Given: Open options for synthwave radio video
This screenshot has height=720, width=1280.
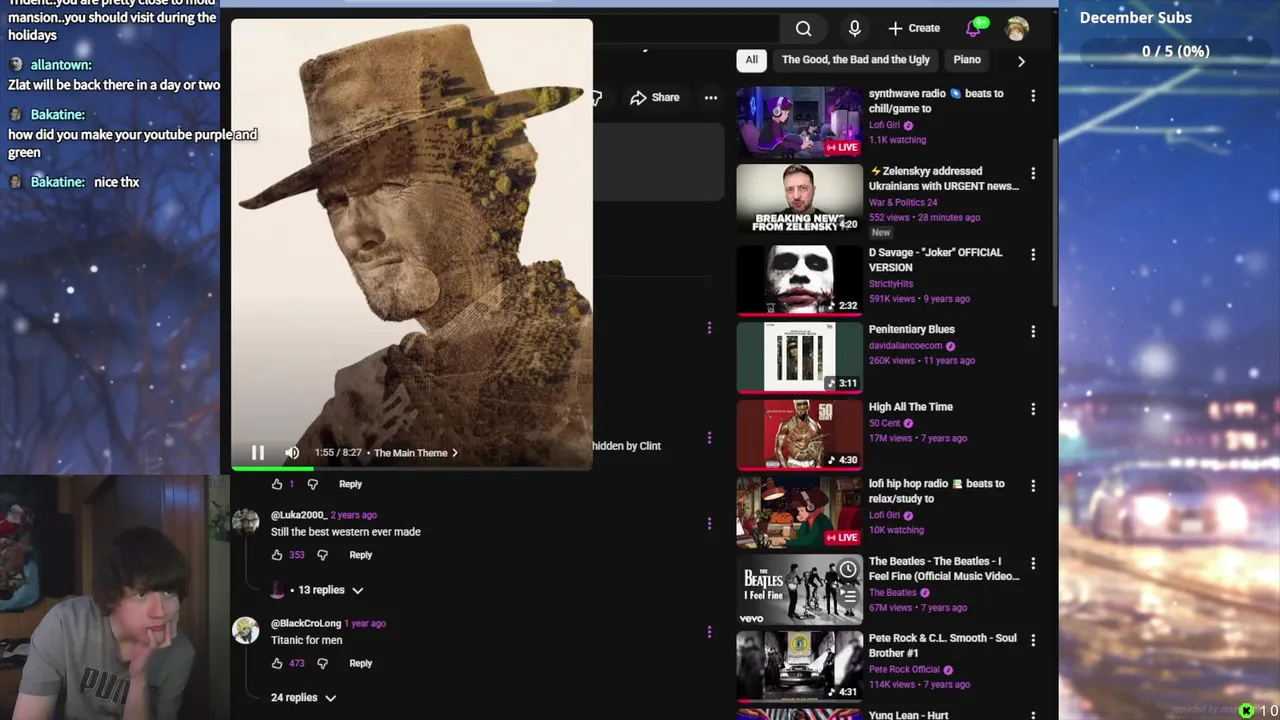Looking at the screenshot, I should tap(1033, 96).
